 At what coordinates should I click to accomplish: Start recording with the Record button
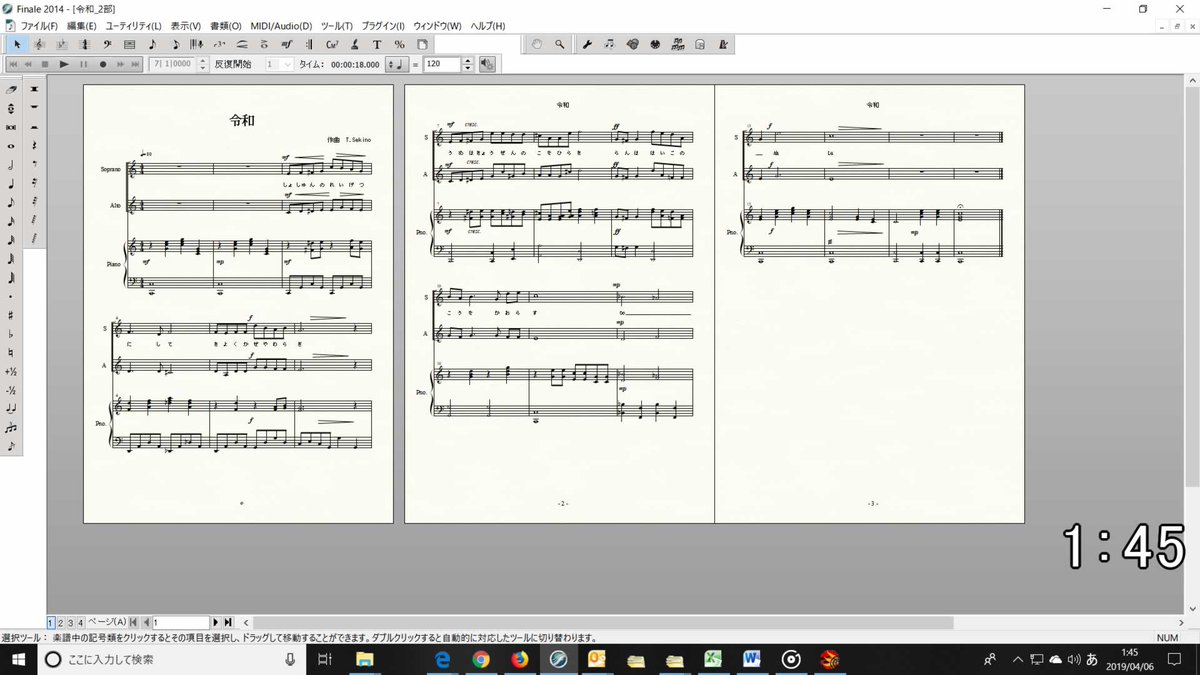[103, 64]
